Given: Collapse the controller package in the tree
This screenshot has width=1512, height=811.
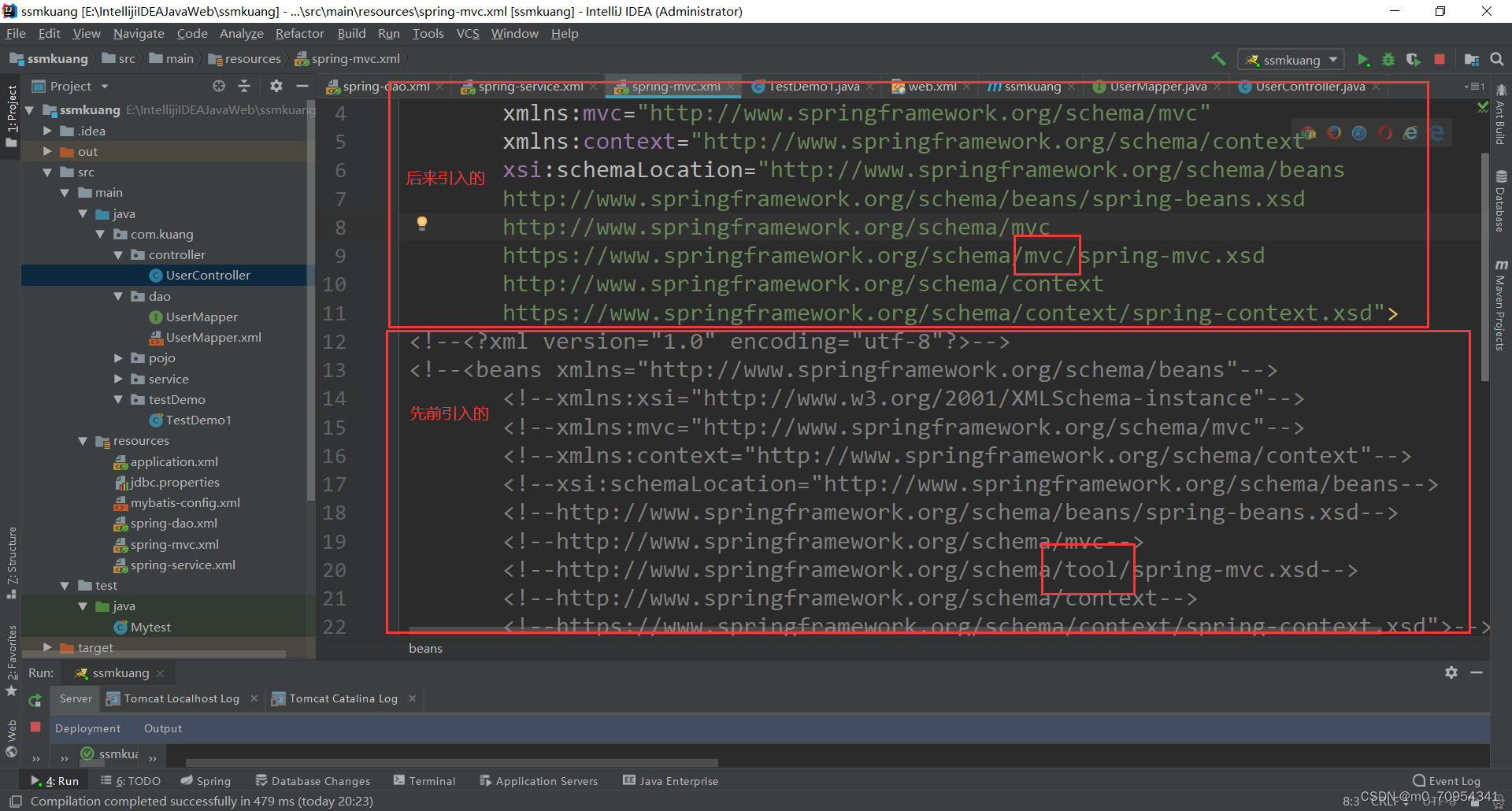Looking at the screenshot, I should click(x=118, y=254).
